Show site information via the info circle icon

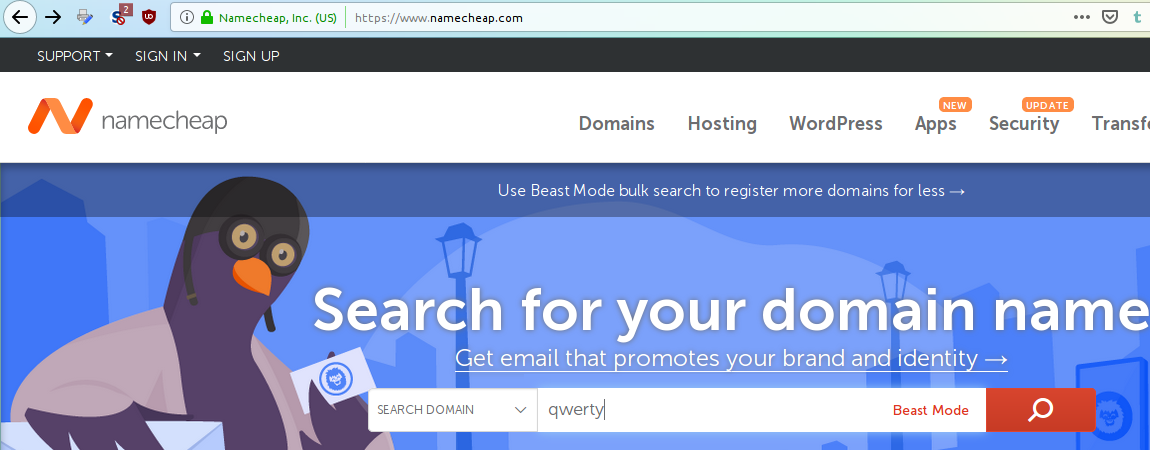[x=186, y=18]
